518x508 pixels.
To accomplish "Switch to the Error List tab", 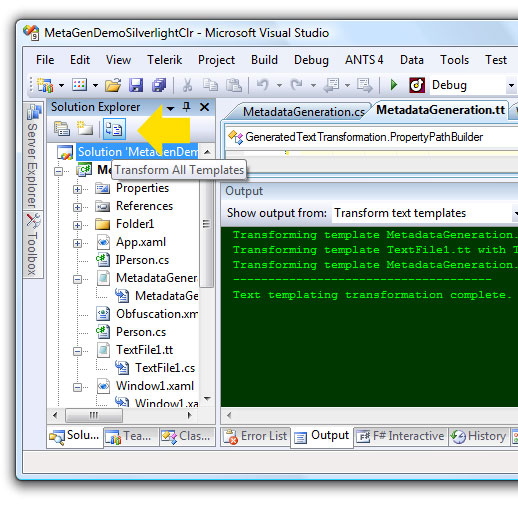I will pyautogui.click(x=255, y=436).
